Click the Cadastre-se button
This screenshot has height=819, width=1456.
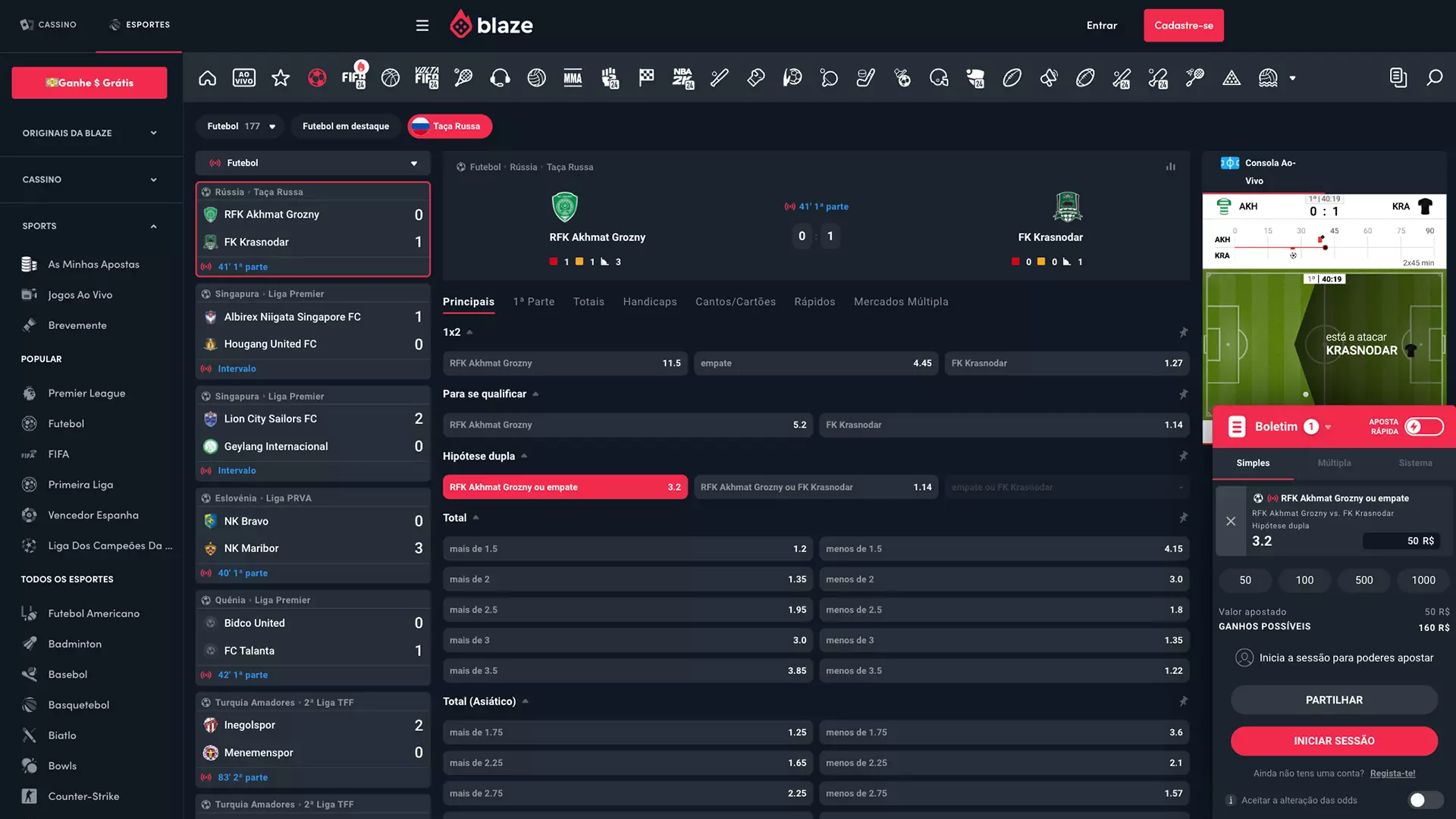point(1183,26)
